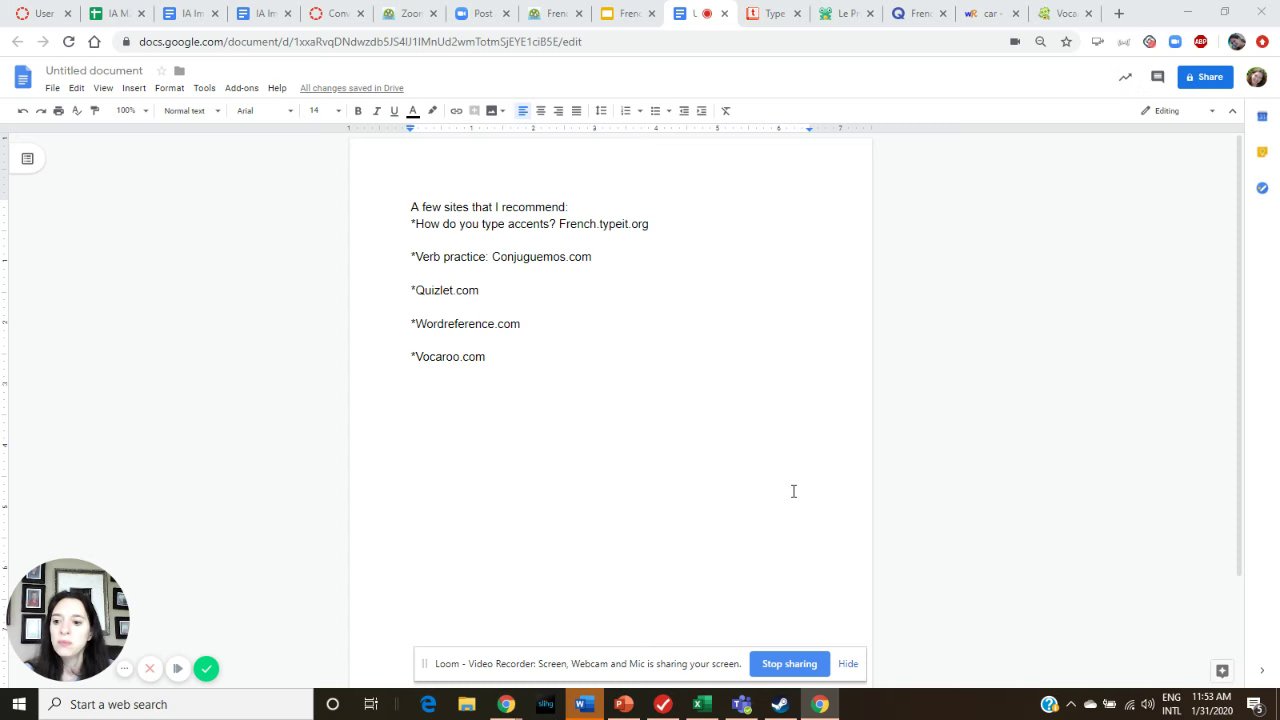This screenshot has width=1280, height=720.
Task: Open Microsoft Edge from the taskbar
Action: pos(428,704)
